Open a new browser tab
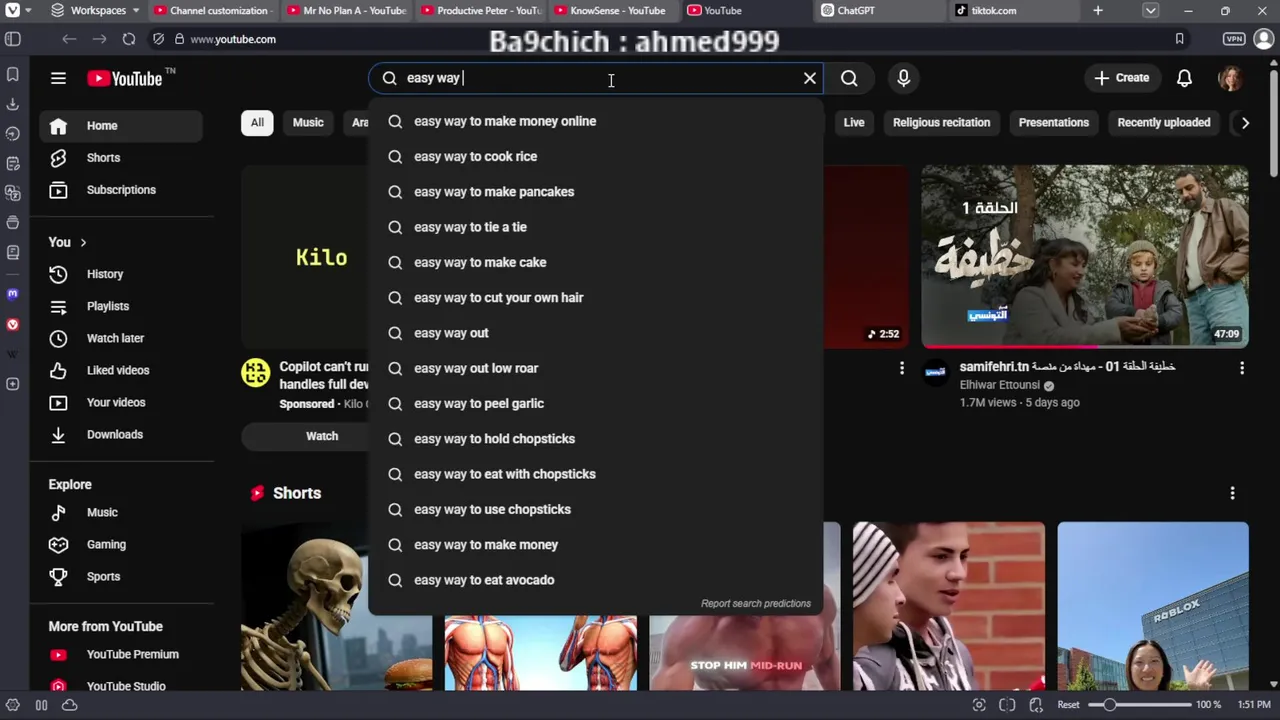This screenshot has height=720, width=1280. point(1098,10)
